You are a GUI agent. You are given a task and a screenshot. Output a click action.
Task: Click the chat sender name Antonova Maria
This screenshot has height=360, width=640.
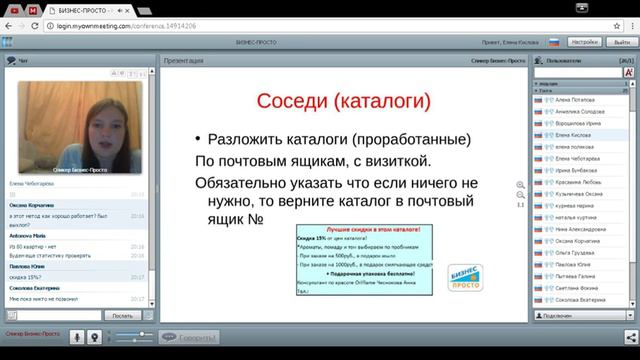click(27, 236)
